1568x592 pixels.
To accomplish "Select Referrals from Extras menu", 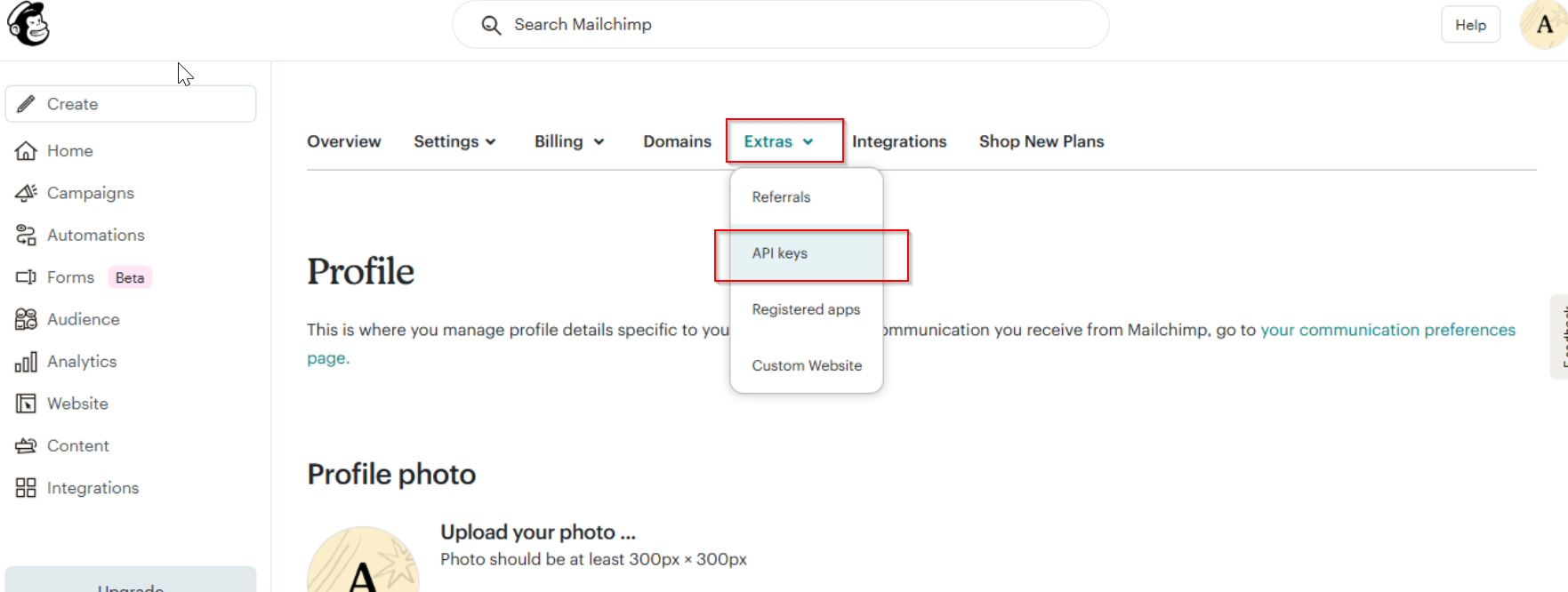I will (x=807, y=197).
